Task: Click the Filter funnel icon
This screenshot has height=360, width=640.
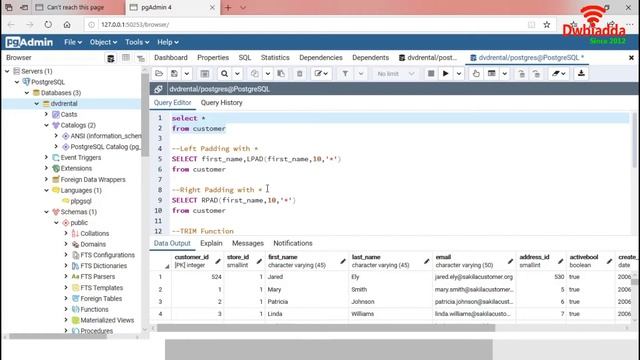Action: (345, 73)
